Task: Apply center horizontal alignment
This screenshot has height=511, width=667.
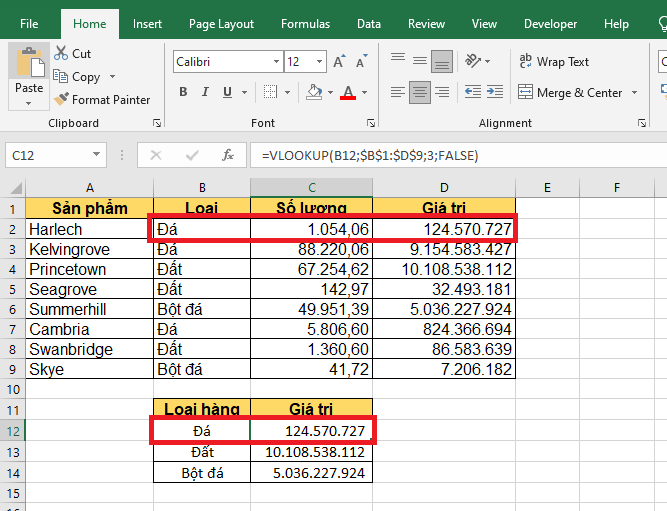Action: [420, 93]
